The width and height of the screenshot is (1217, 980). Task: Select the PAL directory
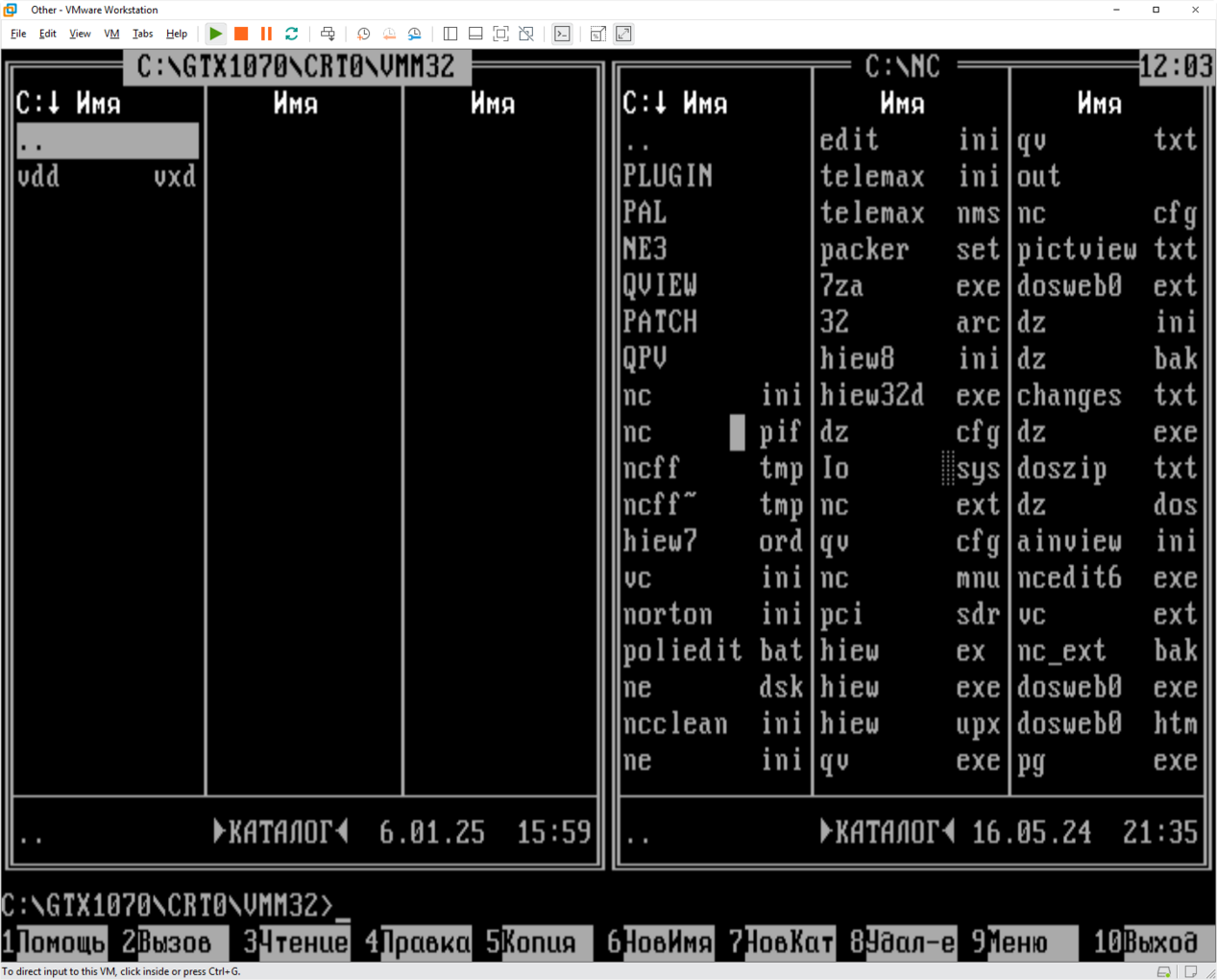[x=713, y=213]
